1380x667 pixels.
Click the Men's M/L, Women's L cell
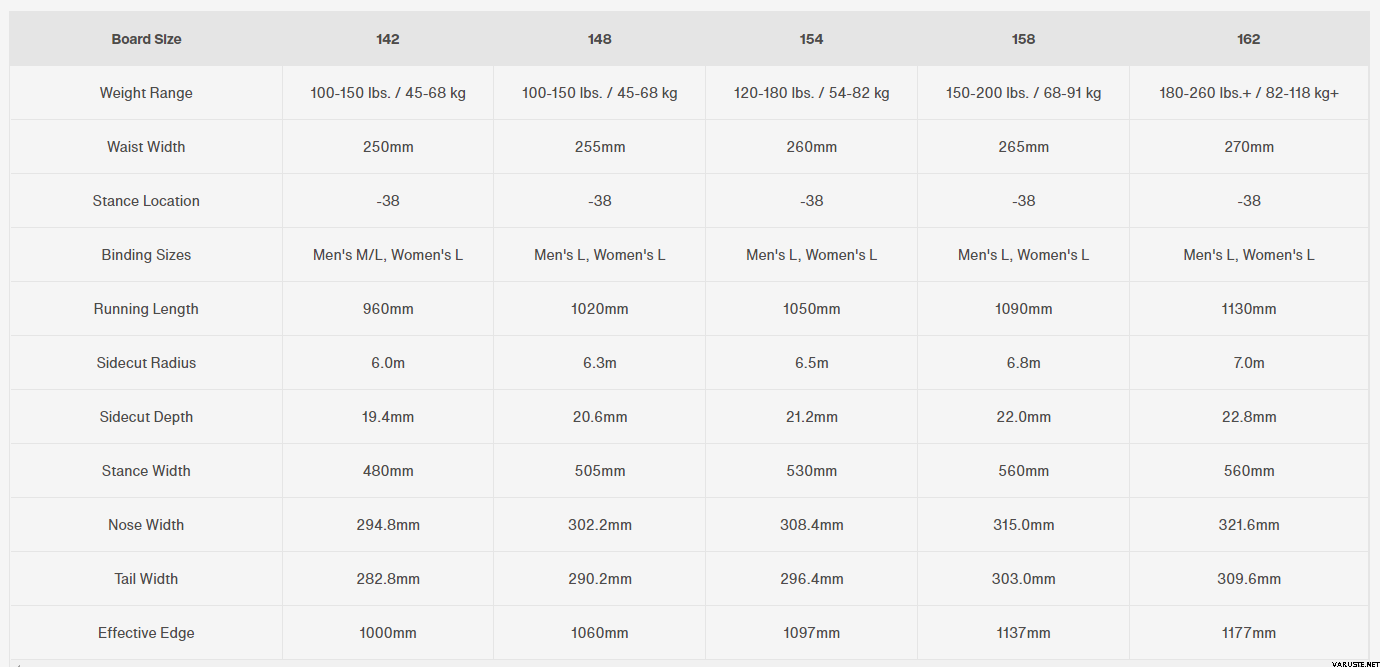click(x=388, y=255)
